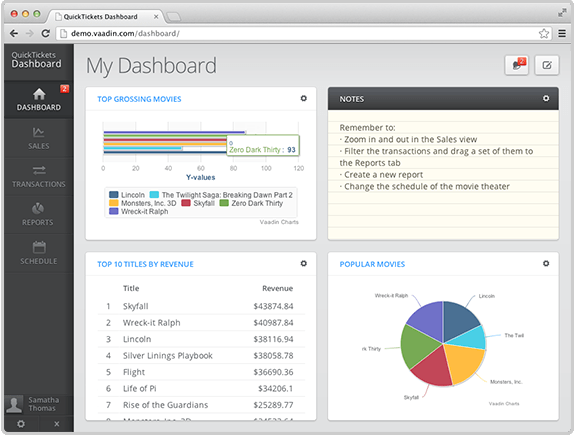Toggle Lincoln series in chart legend
The height and width of the screenshot is (435, 575).
coord(127,195)
